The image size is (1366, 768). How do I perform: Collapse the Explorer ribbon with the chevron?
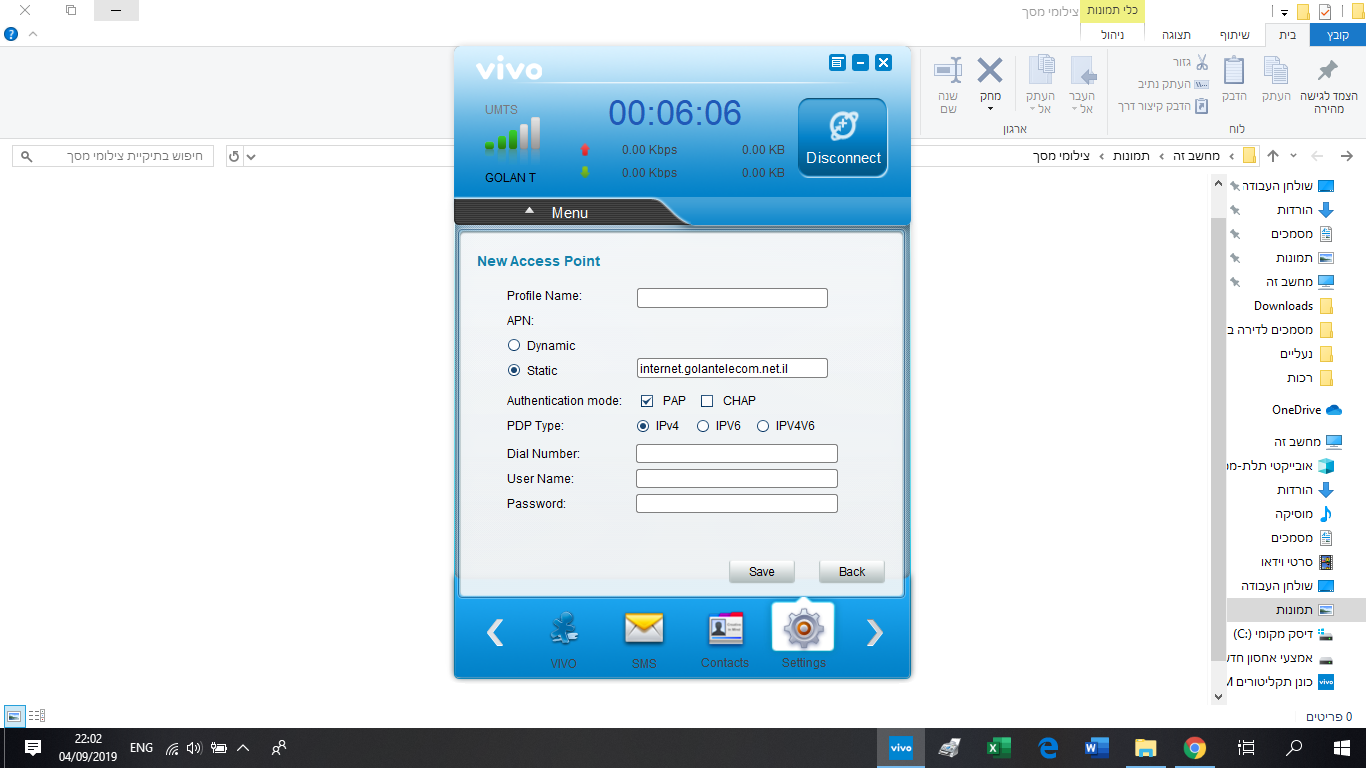(33, 35)
